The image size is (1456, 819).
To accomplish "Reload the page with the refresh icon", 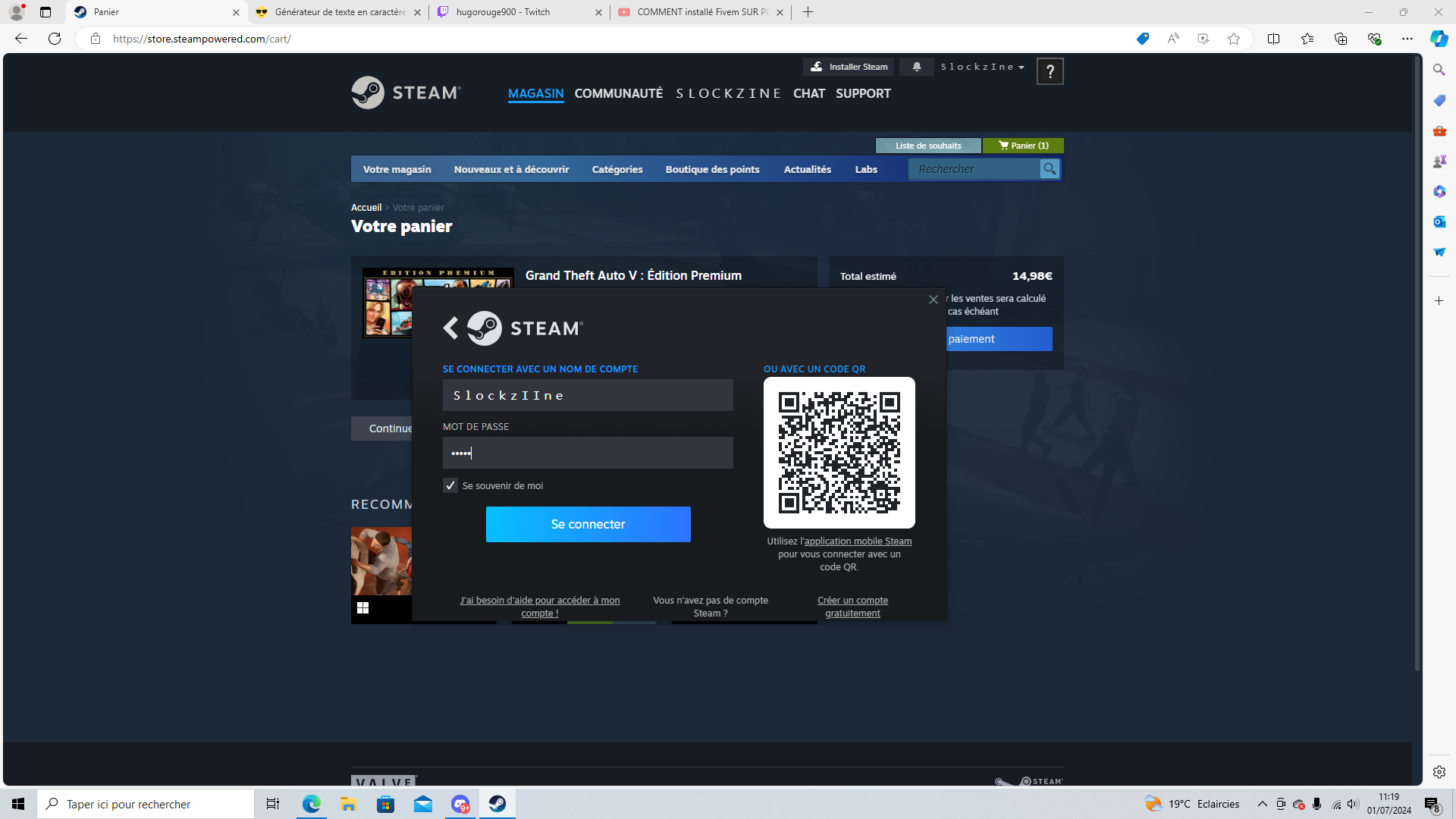I will click(x=55, y=39).
